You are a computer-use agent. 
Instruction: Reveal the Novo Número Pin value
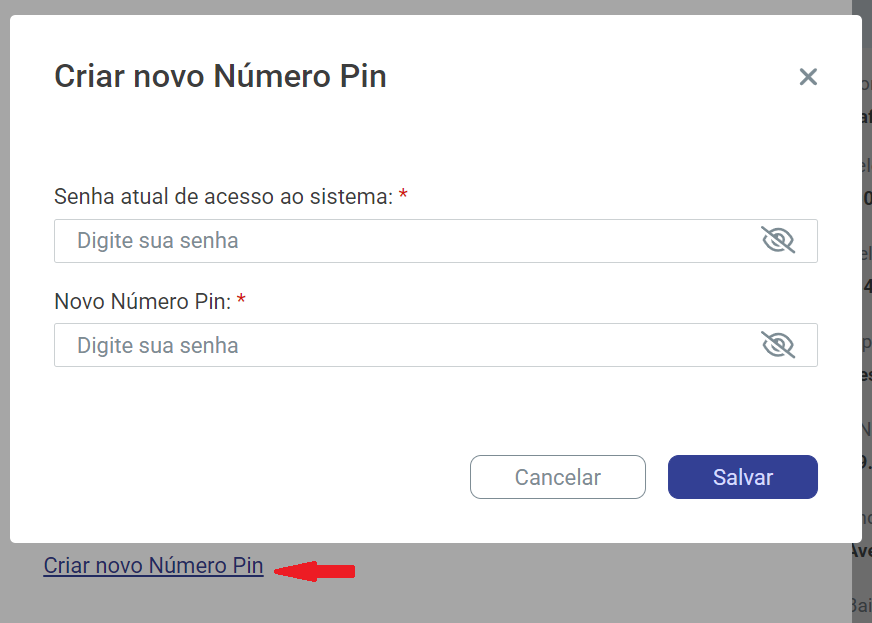pos(777,345)
